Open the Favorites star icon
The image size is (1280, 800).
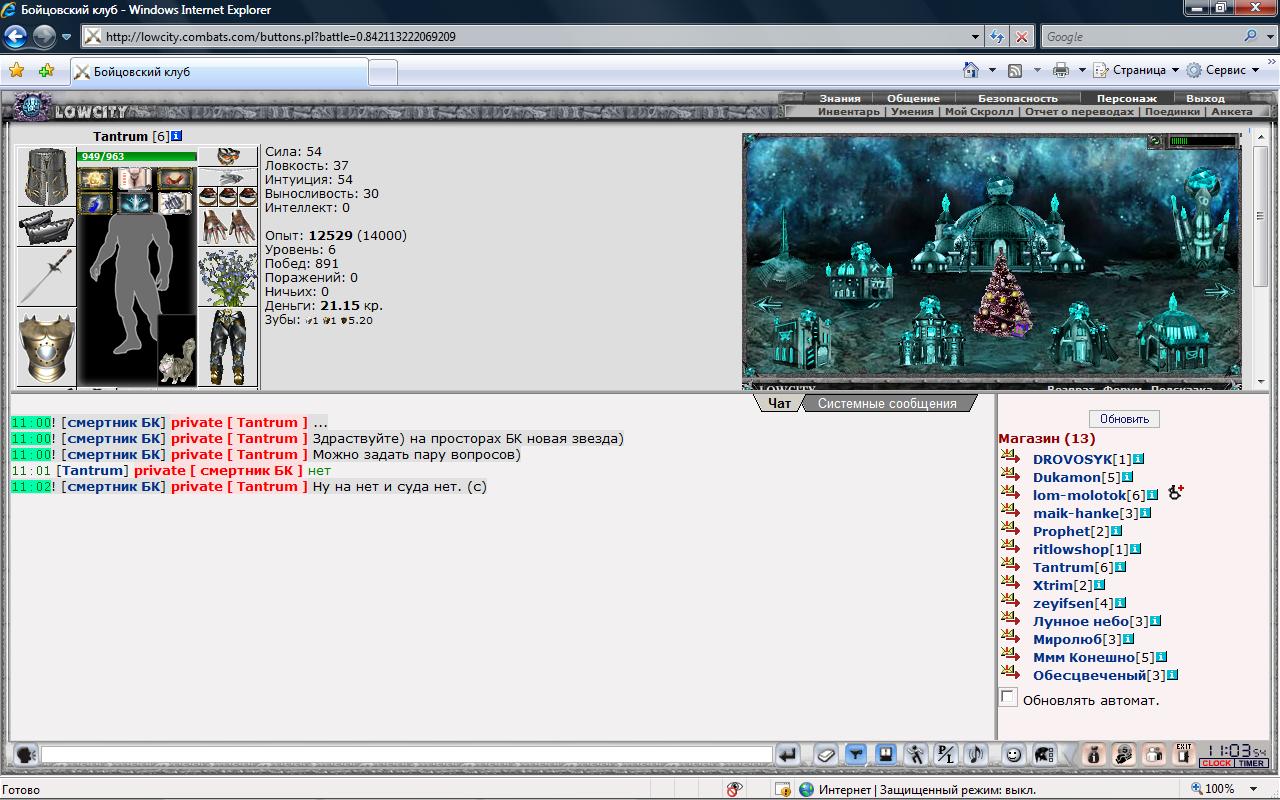click(x=16, y=70)
